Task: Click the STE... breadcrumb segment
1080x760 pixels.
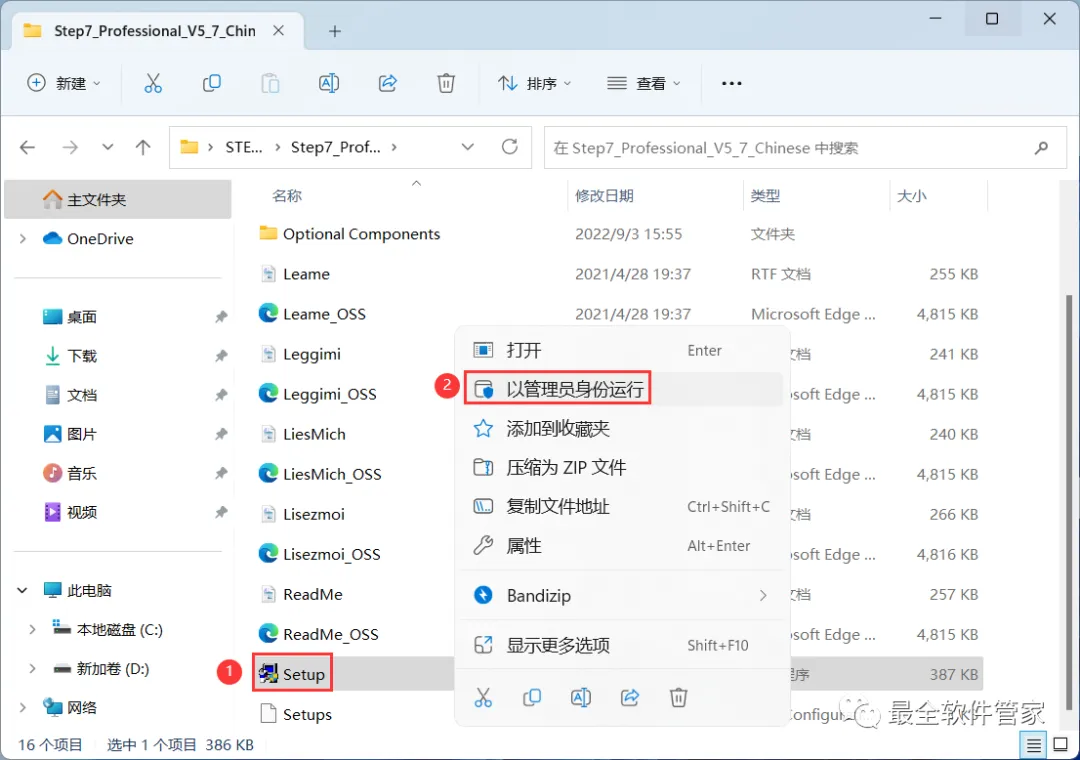Action: pos(244,147)
